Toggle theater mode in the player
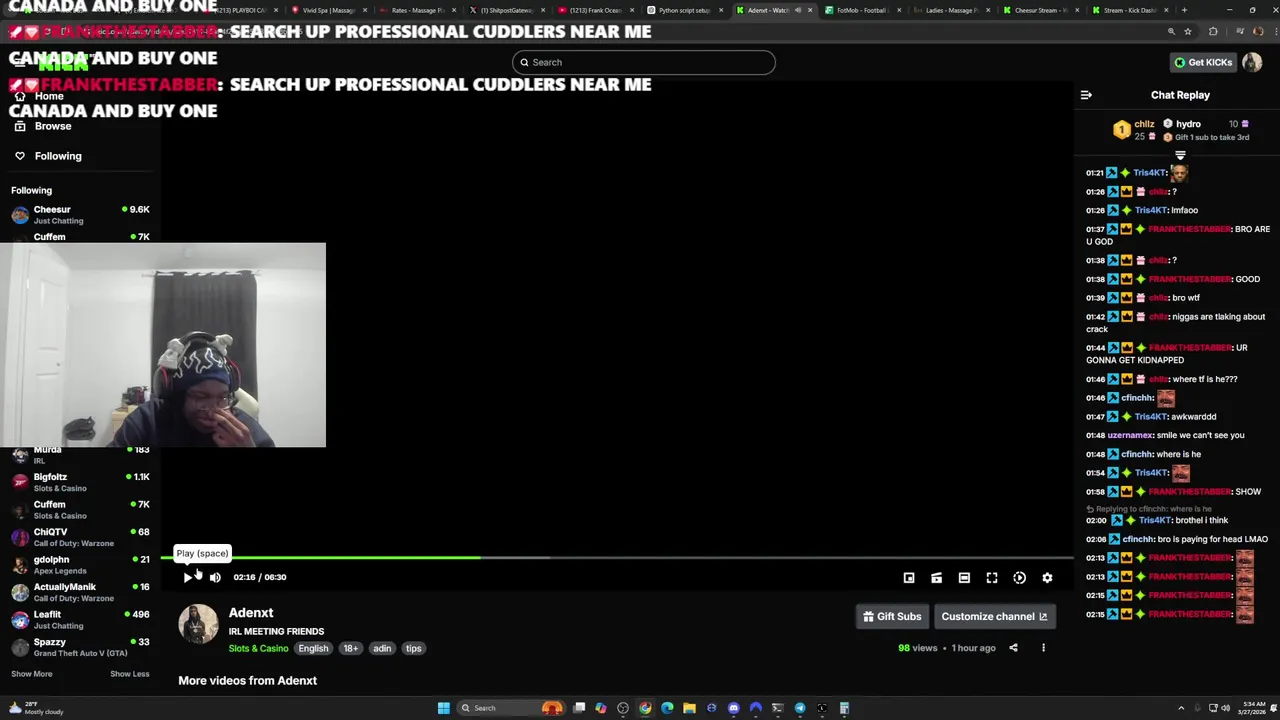 (x=964, y=578)
